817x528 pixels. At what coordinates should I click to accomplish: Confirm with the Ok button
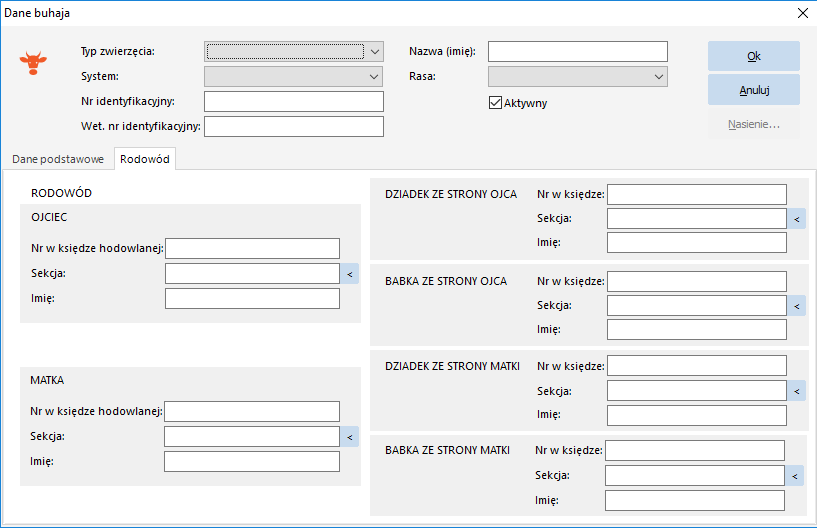pyautogui.click(x=753, y=56)
